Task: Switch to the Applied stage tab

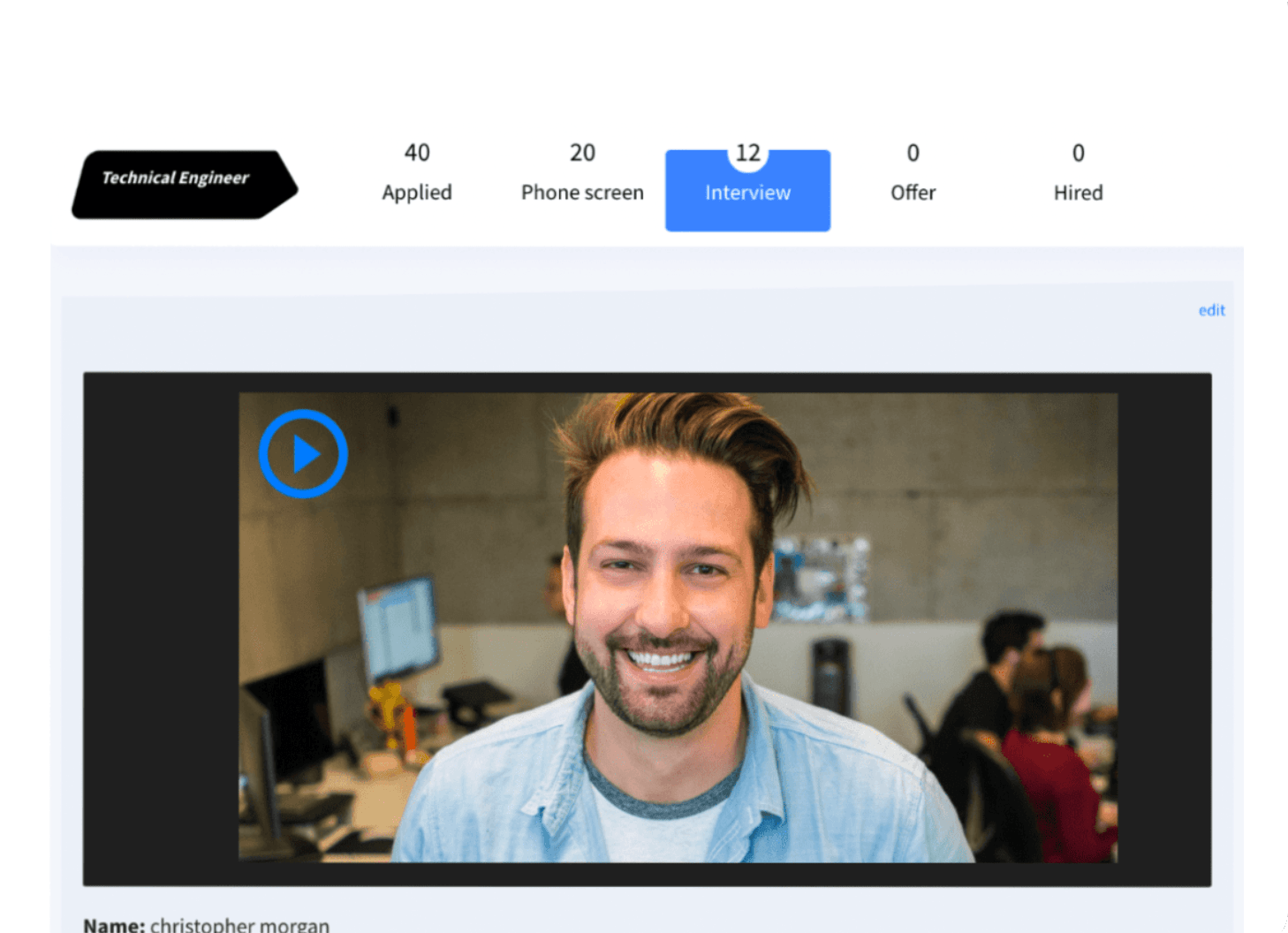Action: point(416,193)
